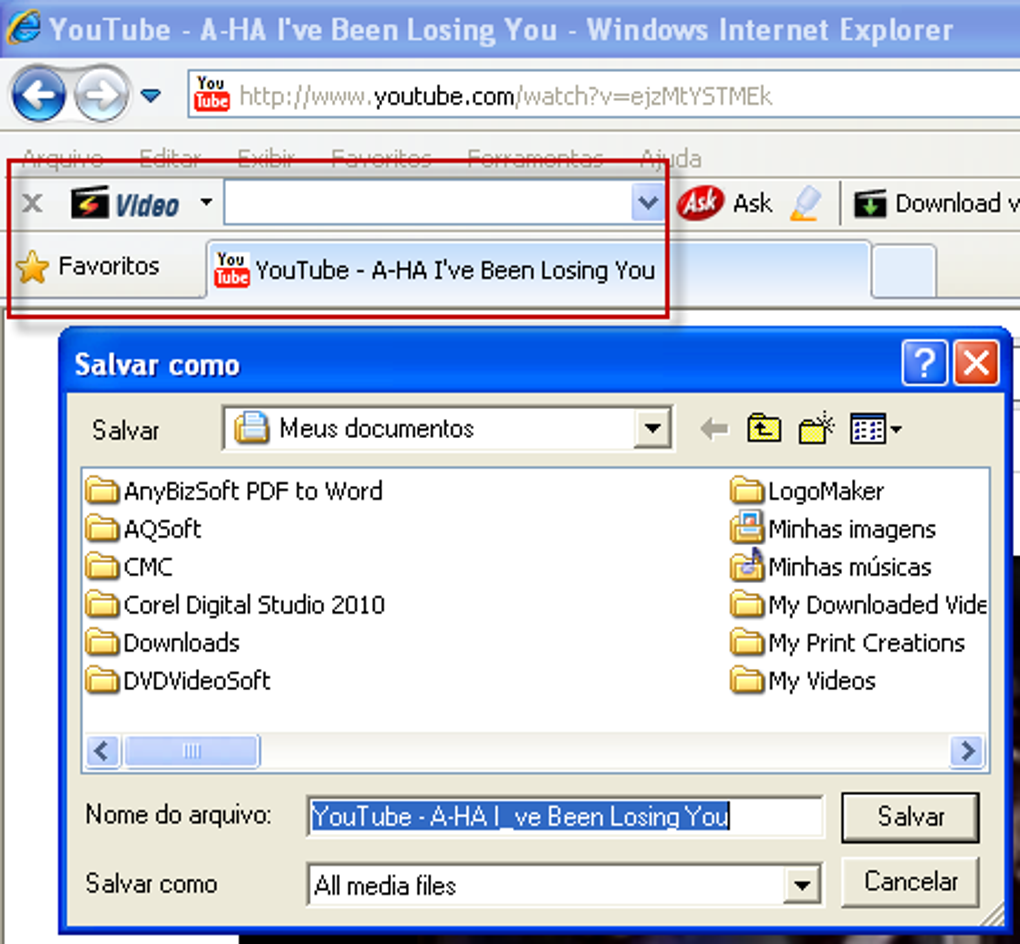The image size is (1020, 944).
Task: Open the Meus documentos location dropdown
Action: pyautogui.click(x=652, y=428)
